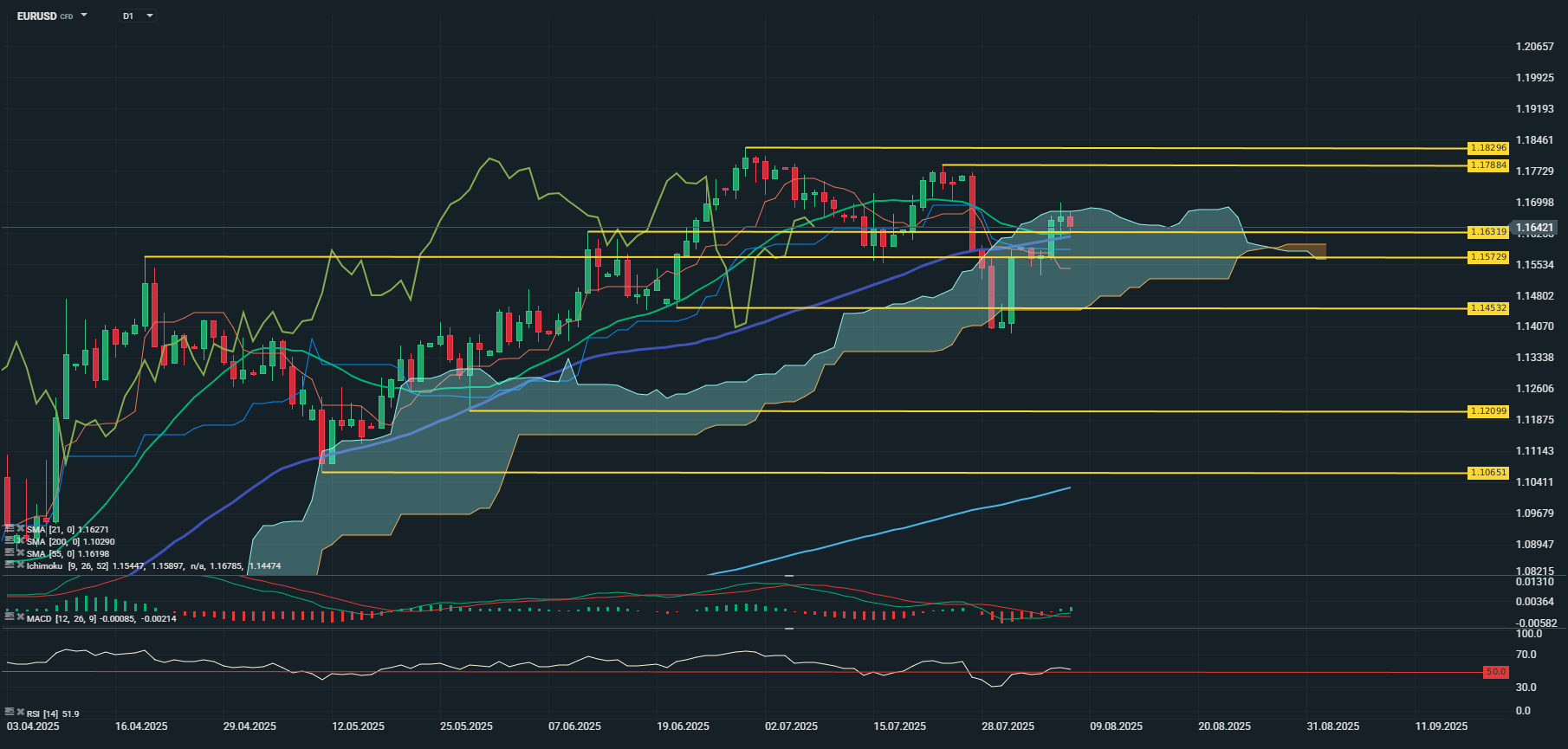Click the 1.09679 value on price axis
Screen dimensions: 1568x749
pos(1534,513)
